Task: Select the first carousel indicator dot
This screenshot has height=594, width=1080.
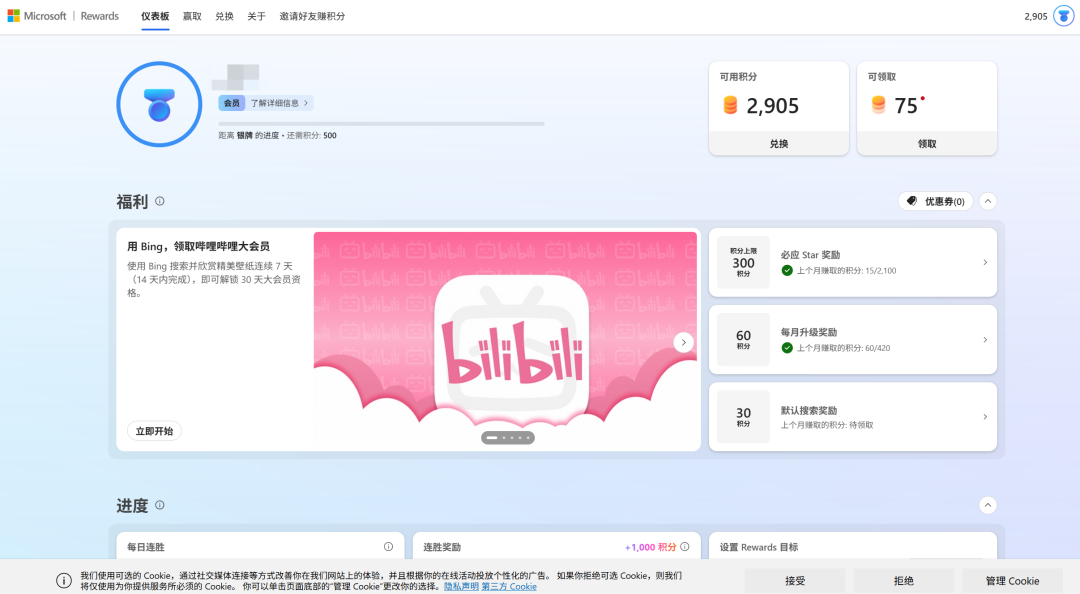Action: pyautogui.click(x=492, y=437)
